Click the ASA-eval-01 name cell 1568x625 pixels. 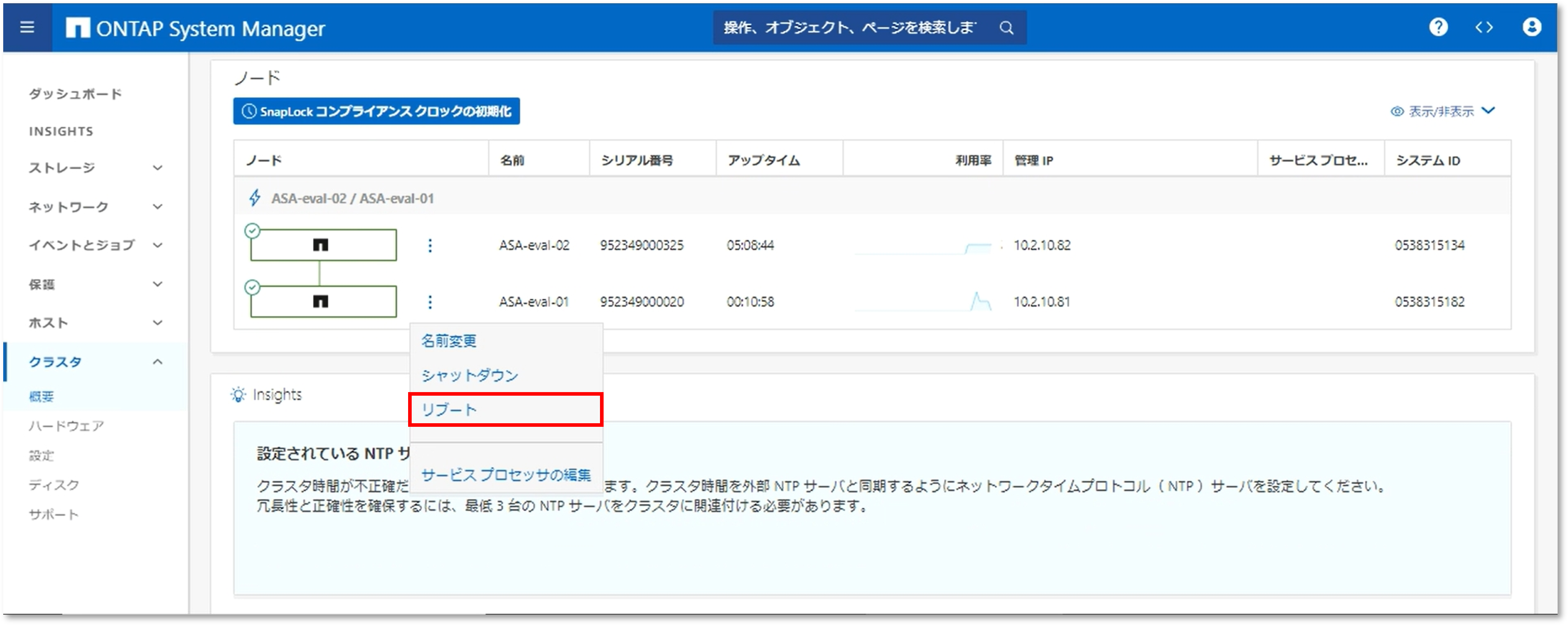click(534, 302)
